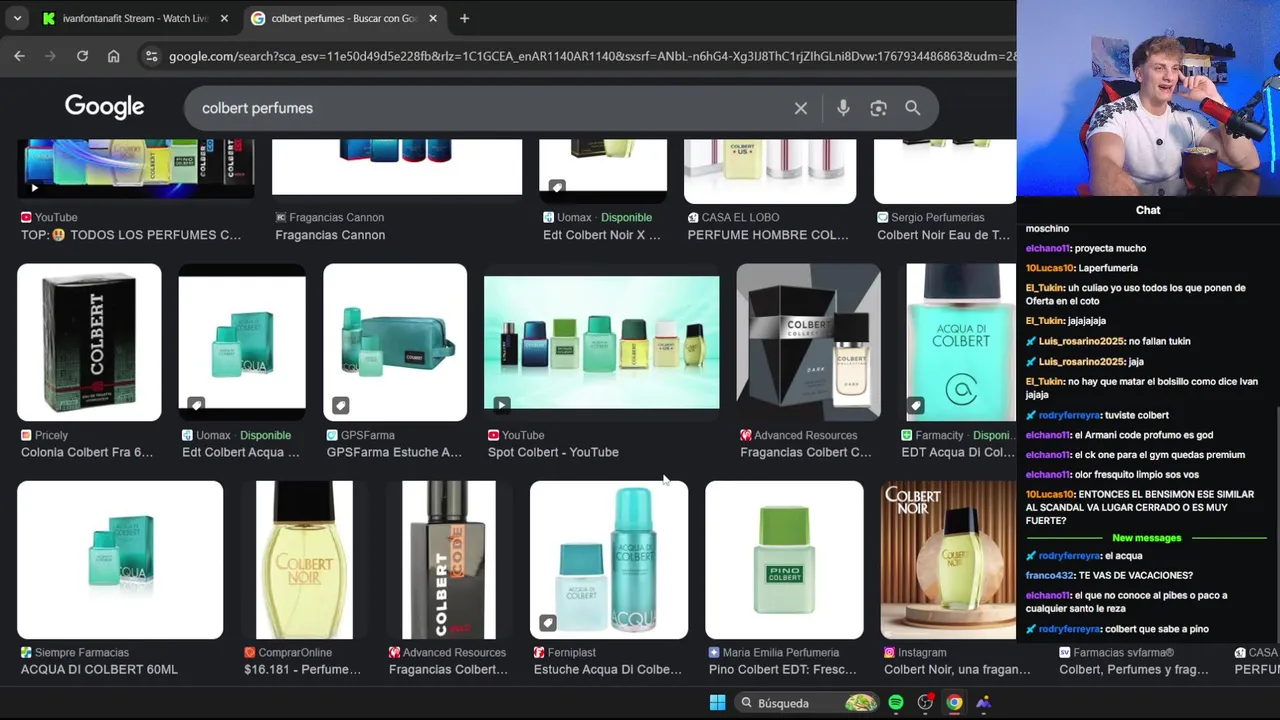The height and width of the screenshot is (720, 1280).
Task: Open ACQUA DI COLBERT 60ML thumbnail
Action: click(120, 560)
